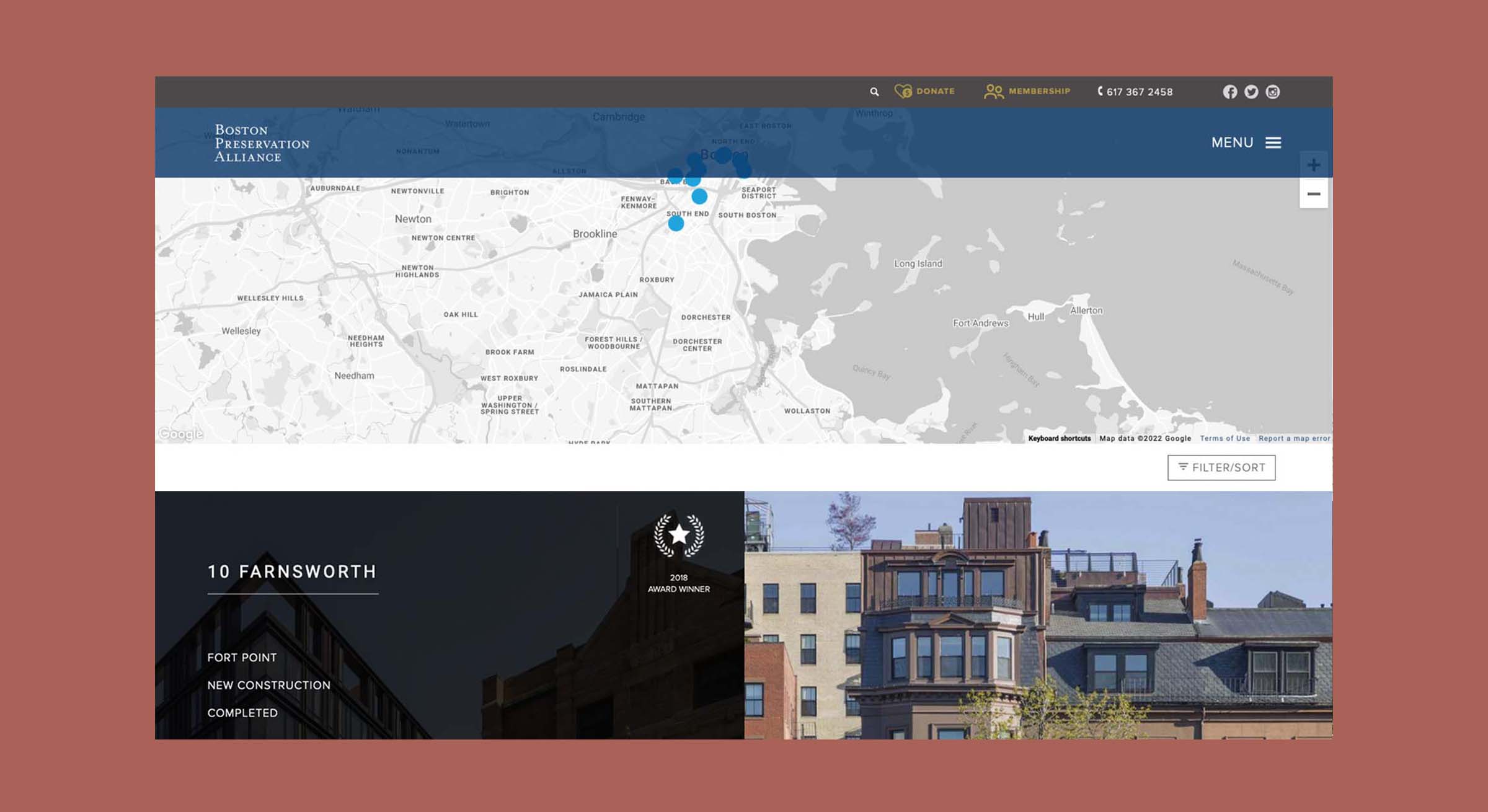1488x812 pixels.
Task: Click the Needham map label
Action: [x=354, y=376]
